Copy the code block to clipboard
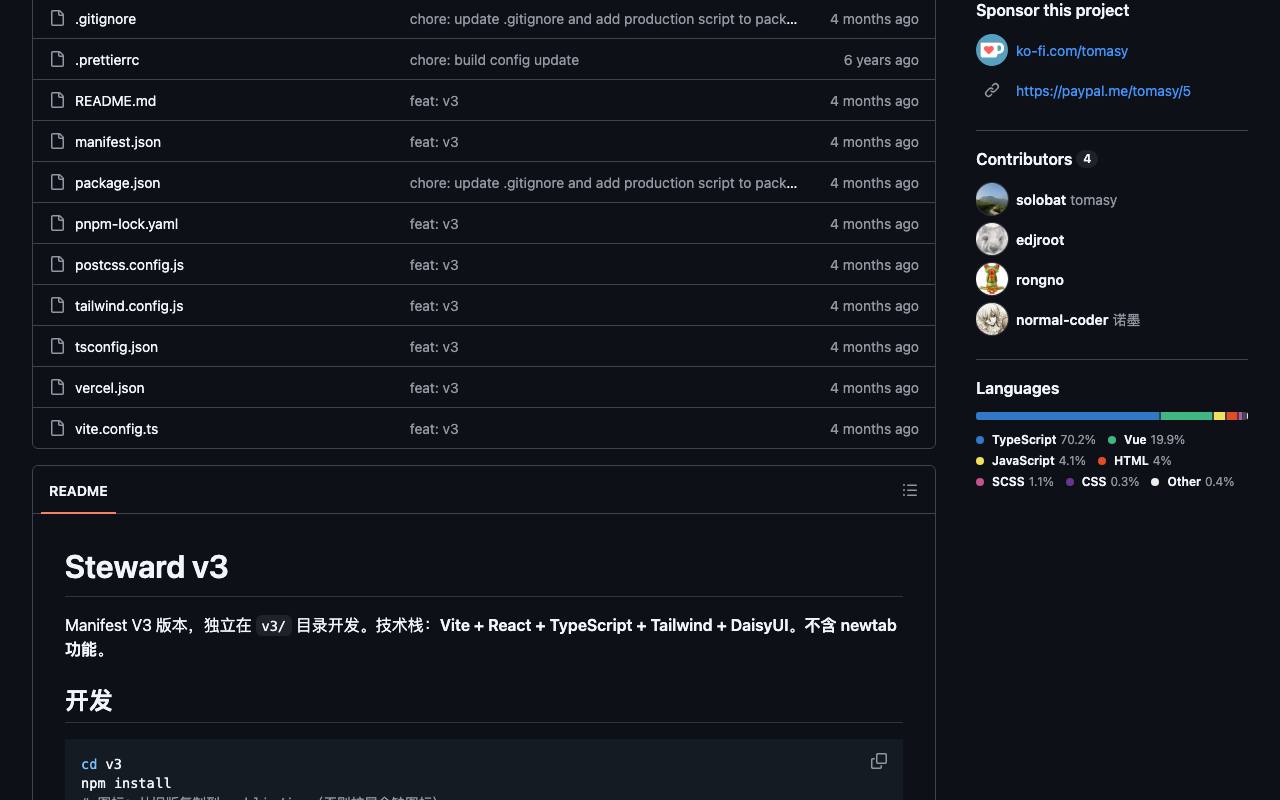The width and height of the screenshot is (1280, 800). [879, 761]
